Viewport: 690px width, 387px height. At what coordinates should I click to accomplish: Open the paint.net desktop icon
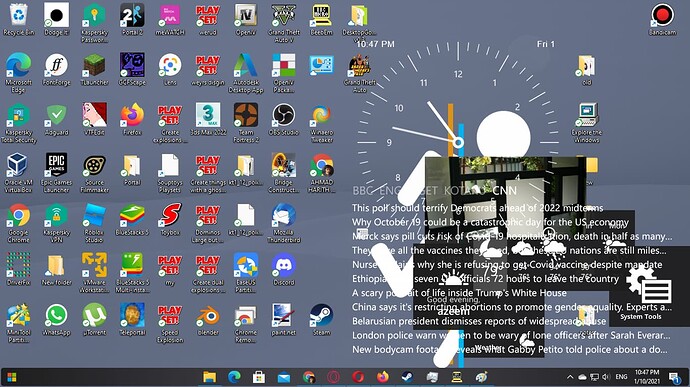[283, 320]
